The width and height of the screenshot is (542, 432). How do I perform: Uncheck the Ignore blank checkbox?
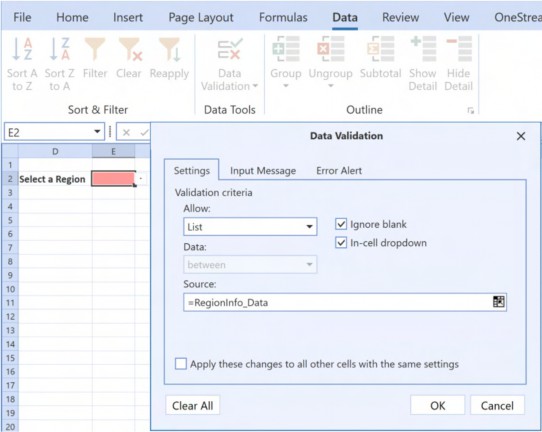coord(341,224)
